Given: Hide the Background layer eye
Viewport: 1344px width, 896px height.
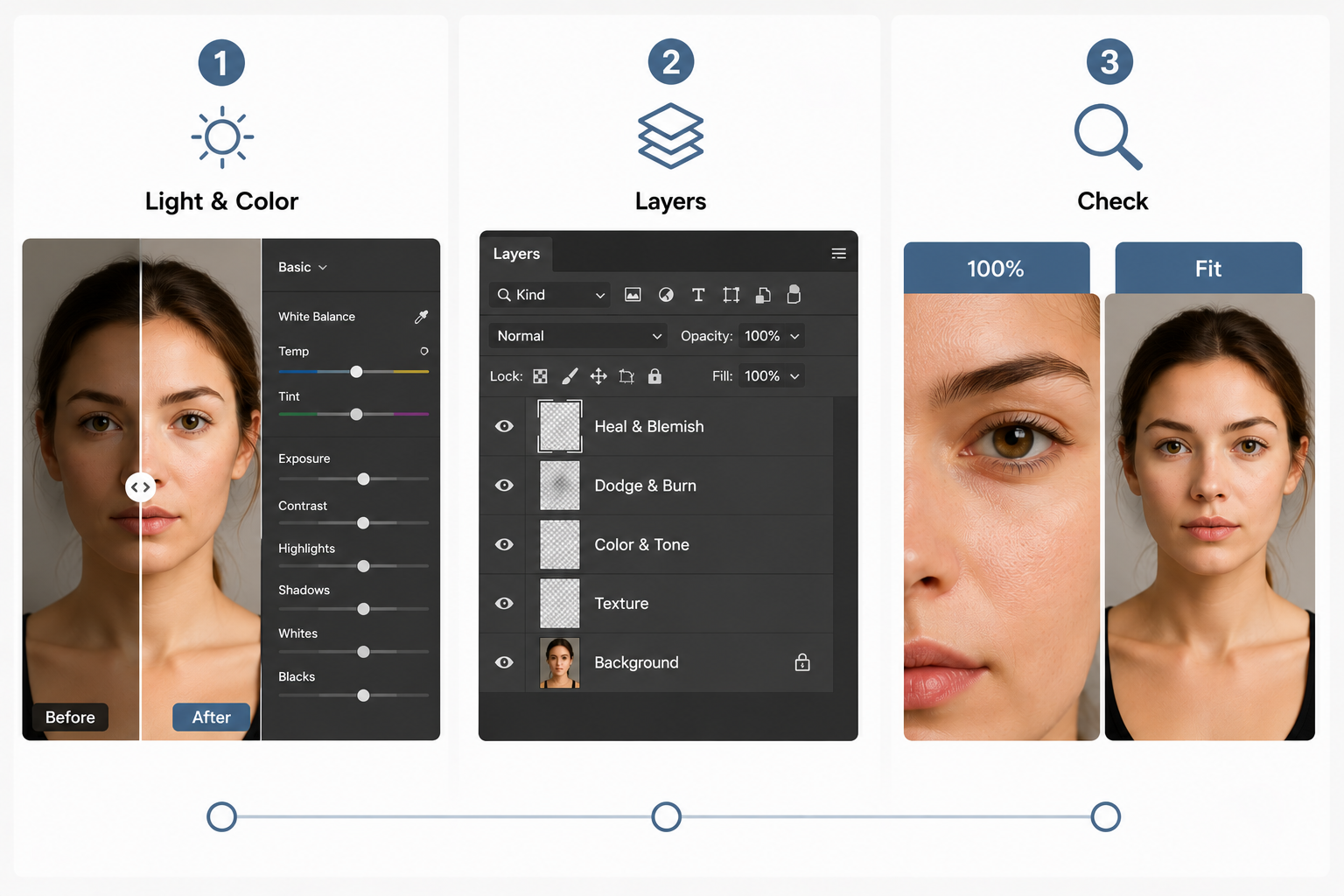Looking at the screenshot, I should [504, 662].
